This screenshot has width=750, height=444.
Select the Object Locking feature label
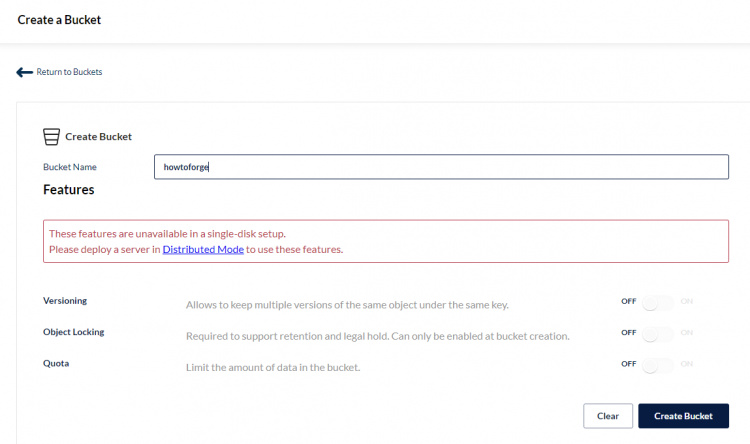73,332
